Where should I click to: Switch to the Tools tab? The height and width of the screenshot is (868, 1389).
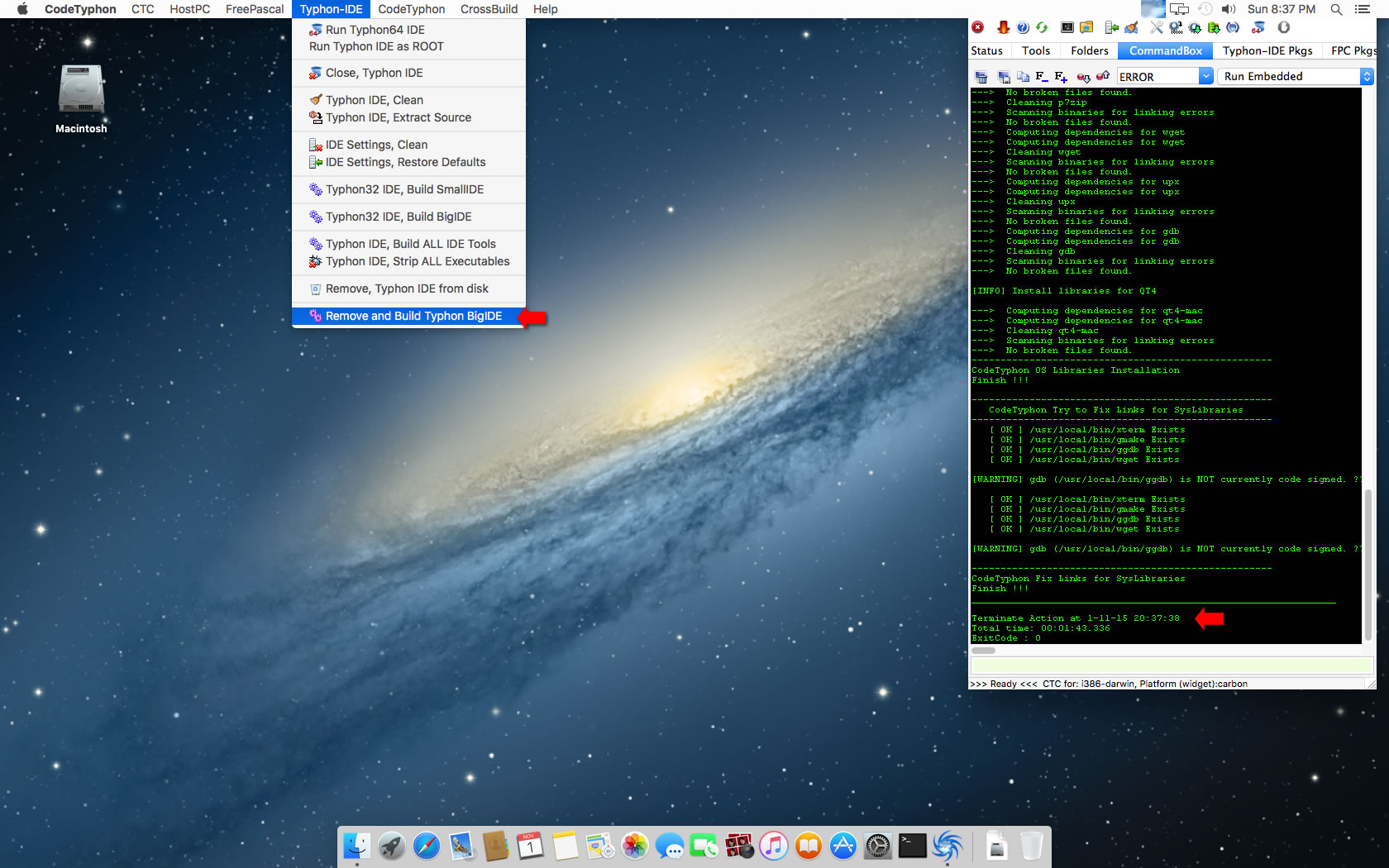point(1036,50)
